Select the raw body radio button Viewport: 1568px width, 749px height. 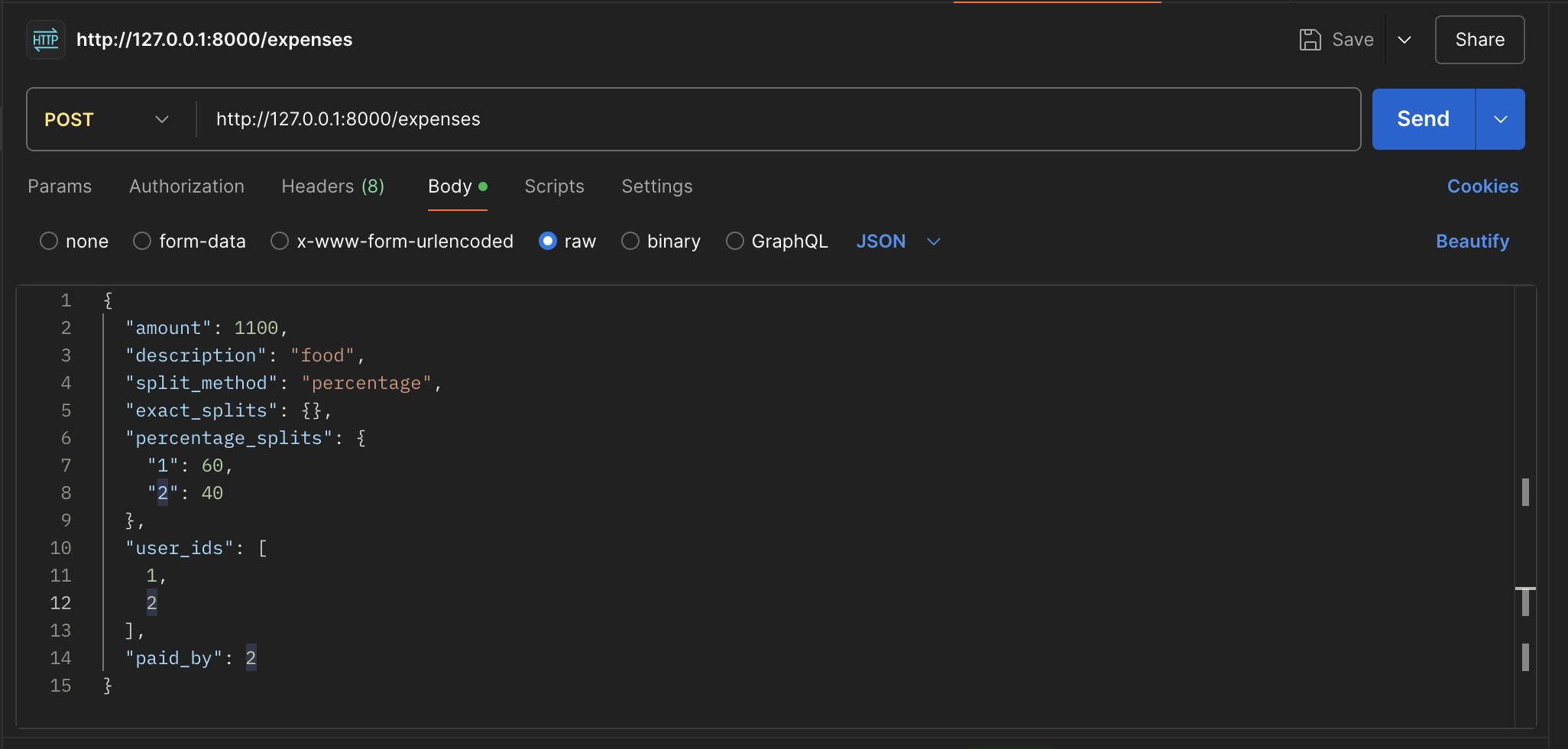[x=548, y=242]
